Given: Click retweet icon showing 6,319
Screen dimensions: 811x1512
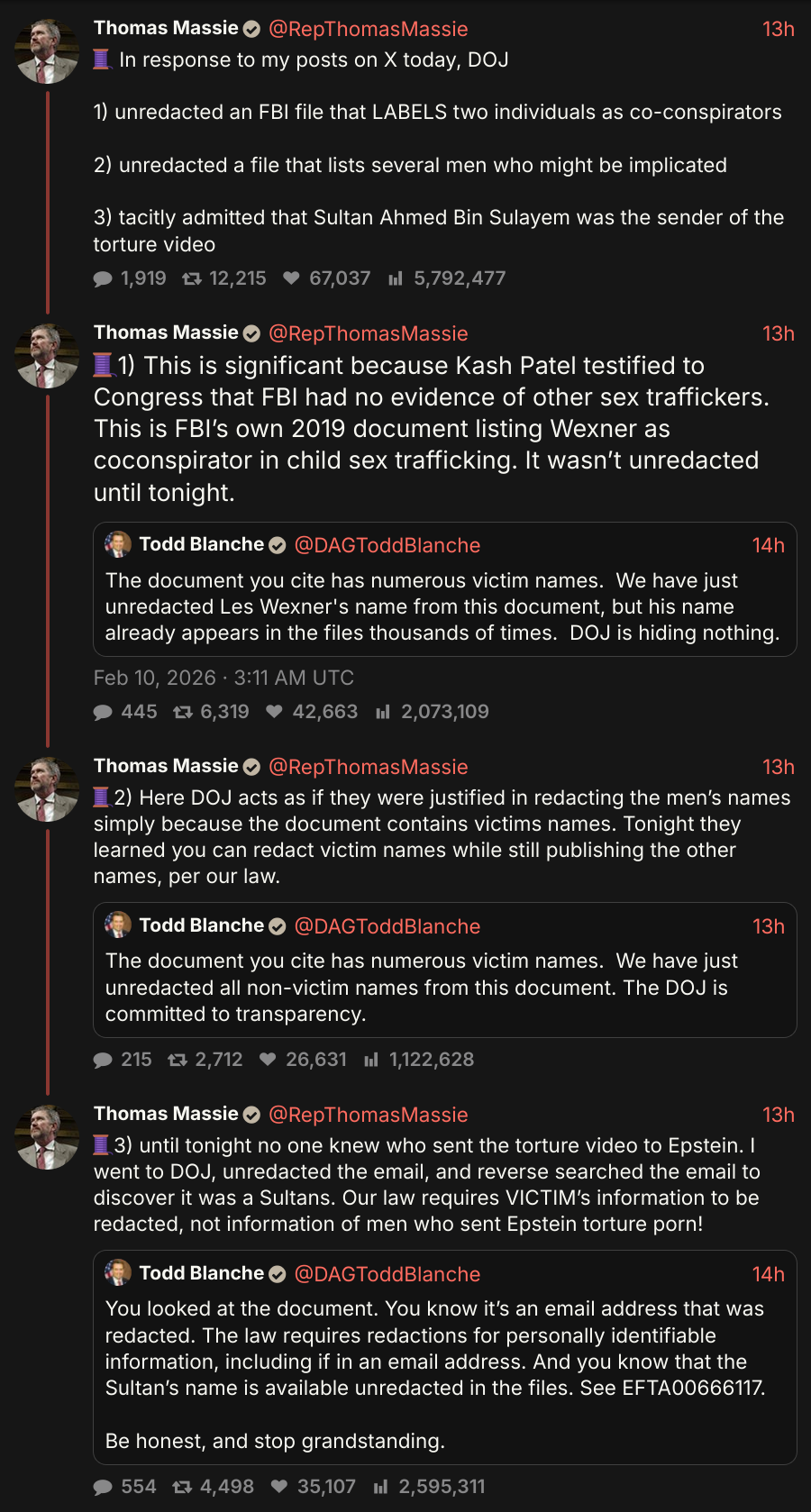Looking at the screenshot, I should 183,712.
